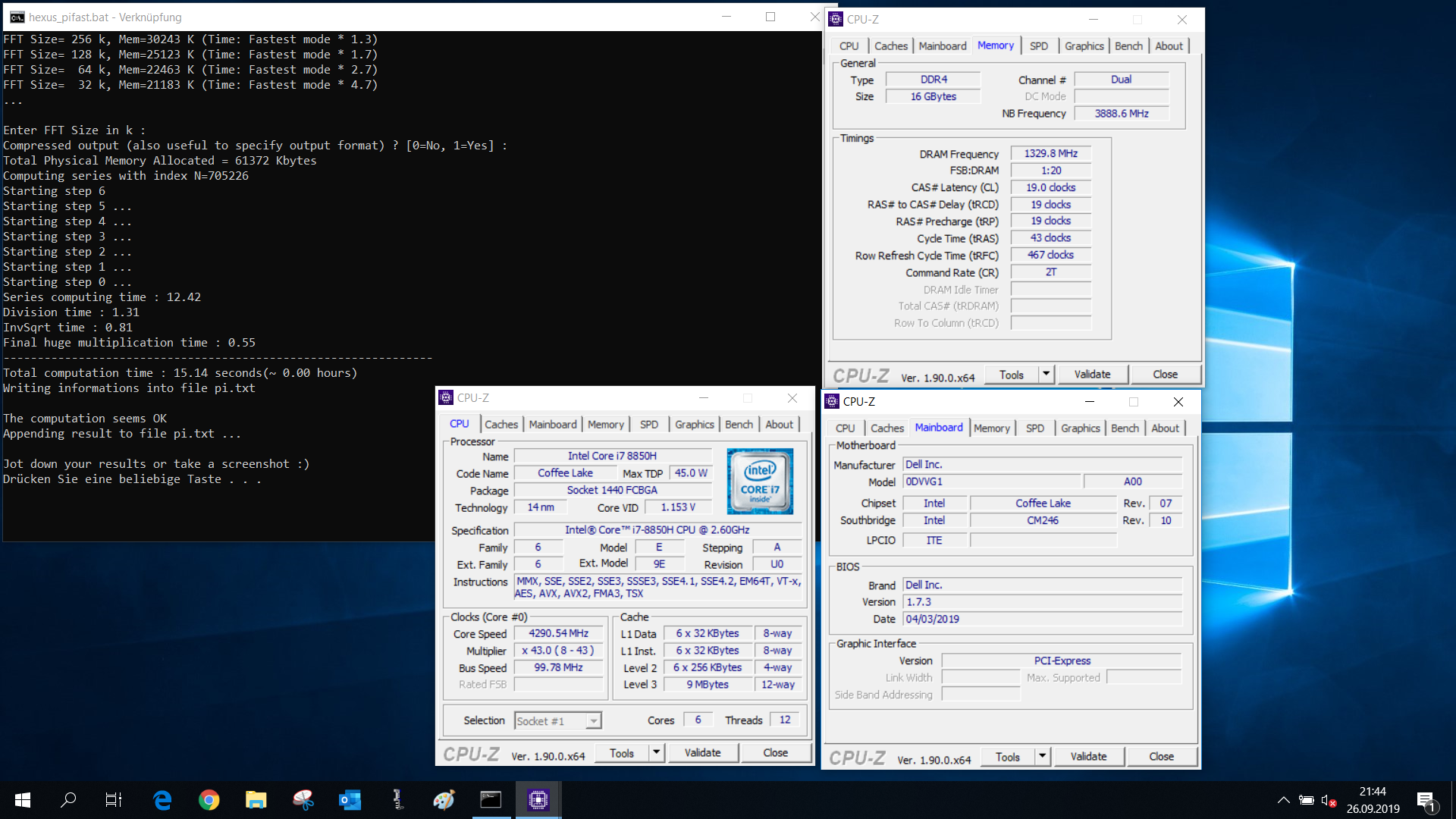Open the Action Center notifications icon

[x=1426, y=801]
